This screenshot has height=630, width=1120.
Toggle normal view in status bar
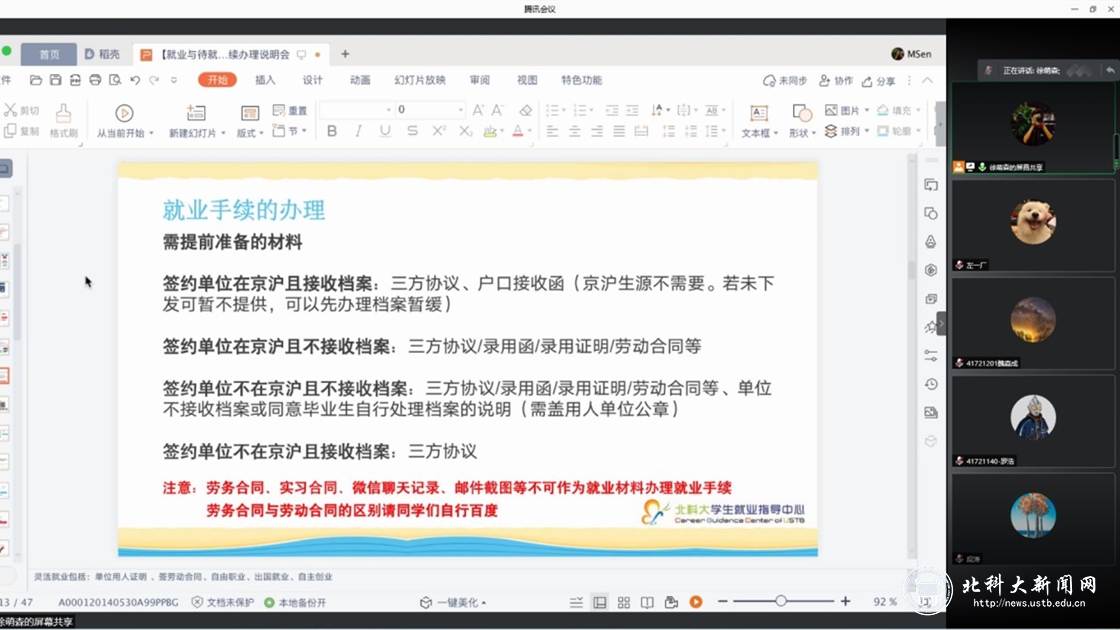(x=600, y=602)
